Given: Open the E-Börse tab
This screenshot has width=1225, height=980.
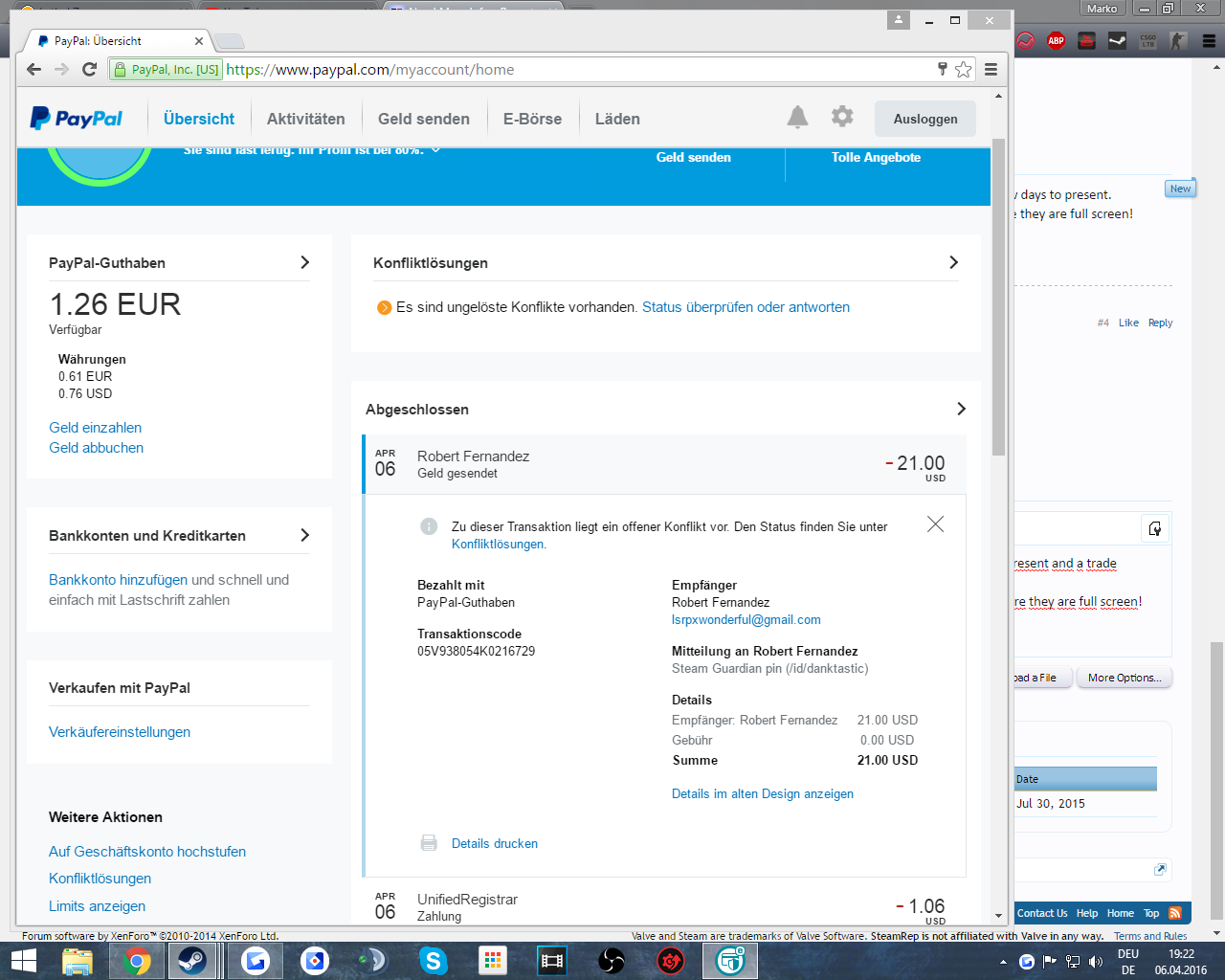Looking at the screenshot, I should pyautogui.click(x=532, y=119).
